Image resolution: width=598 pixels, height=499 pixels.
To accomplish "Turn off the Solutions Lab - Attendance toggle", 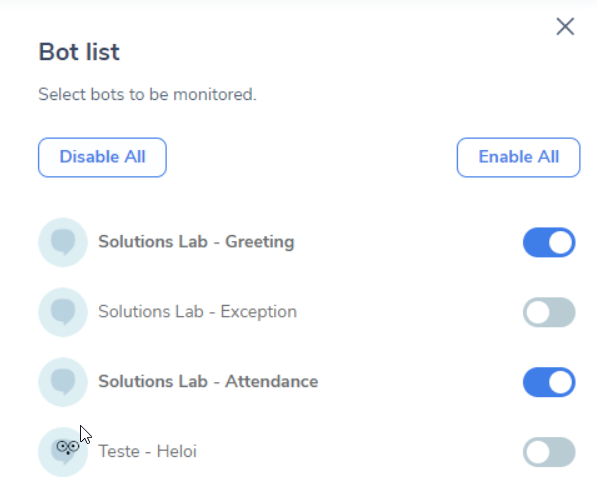I will click(x=549, y=382).
